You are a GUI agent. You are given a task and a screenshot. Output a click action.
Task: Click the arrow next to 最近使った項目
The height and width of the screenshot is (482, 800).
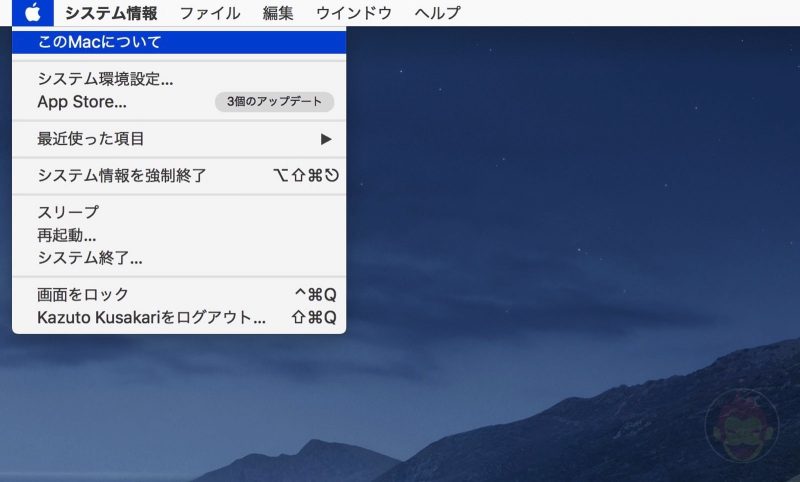(x=326, y=139)
